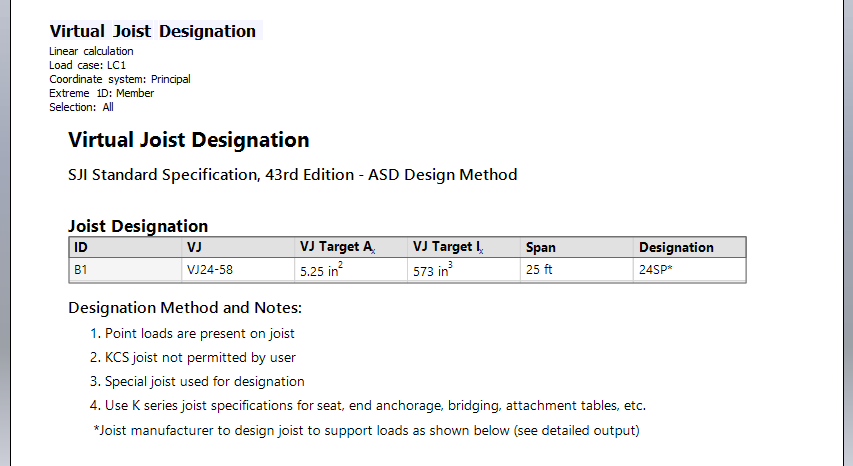Click the KCS joist not permitted note
This screenshot has width=853, height=466.
pos(200,357)
